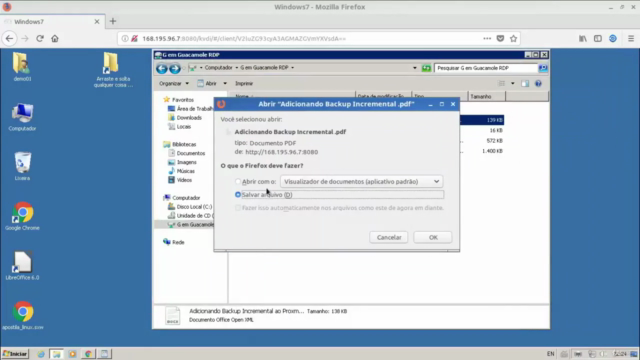Select the Computador desktop icon

(22, 117)
